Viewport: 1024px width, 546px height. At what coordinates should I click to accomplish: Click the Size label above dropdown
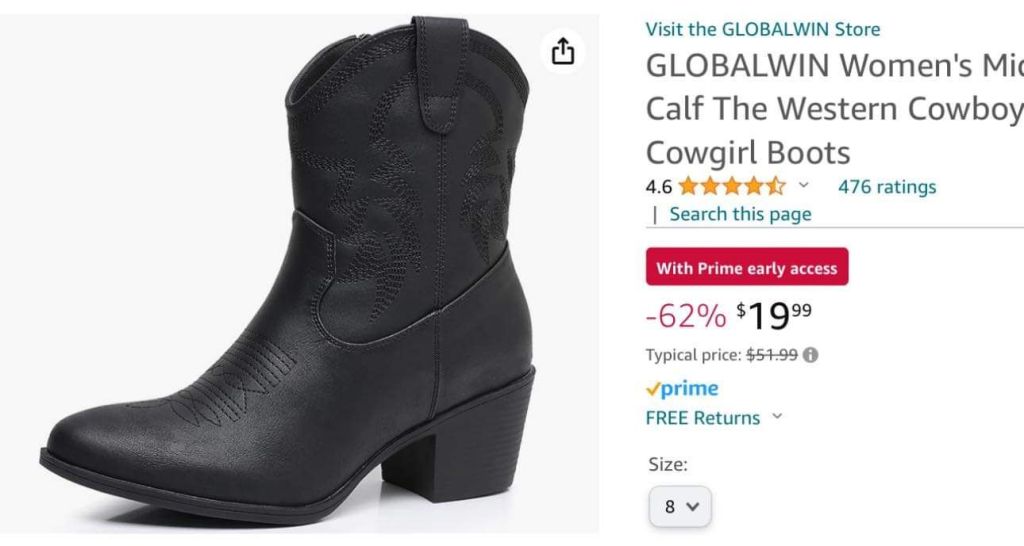click(667, 464)
